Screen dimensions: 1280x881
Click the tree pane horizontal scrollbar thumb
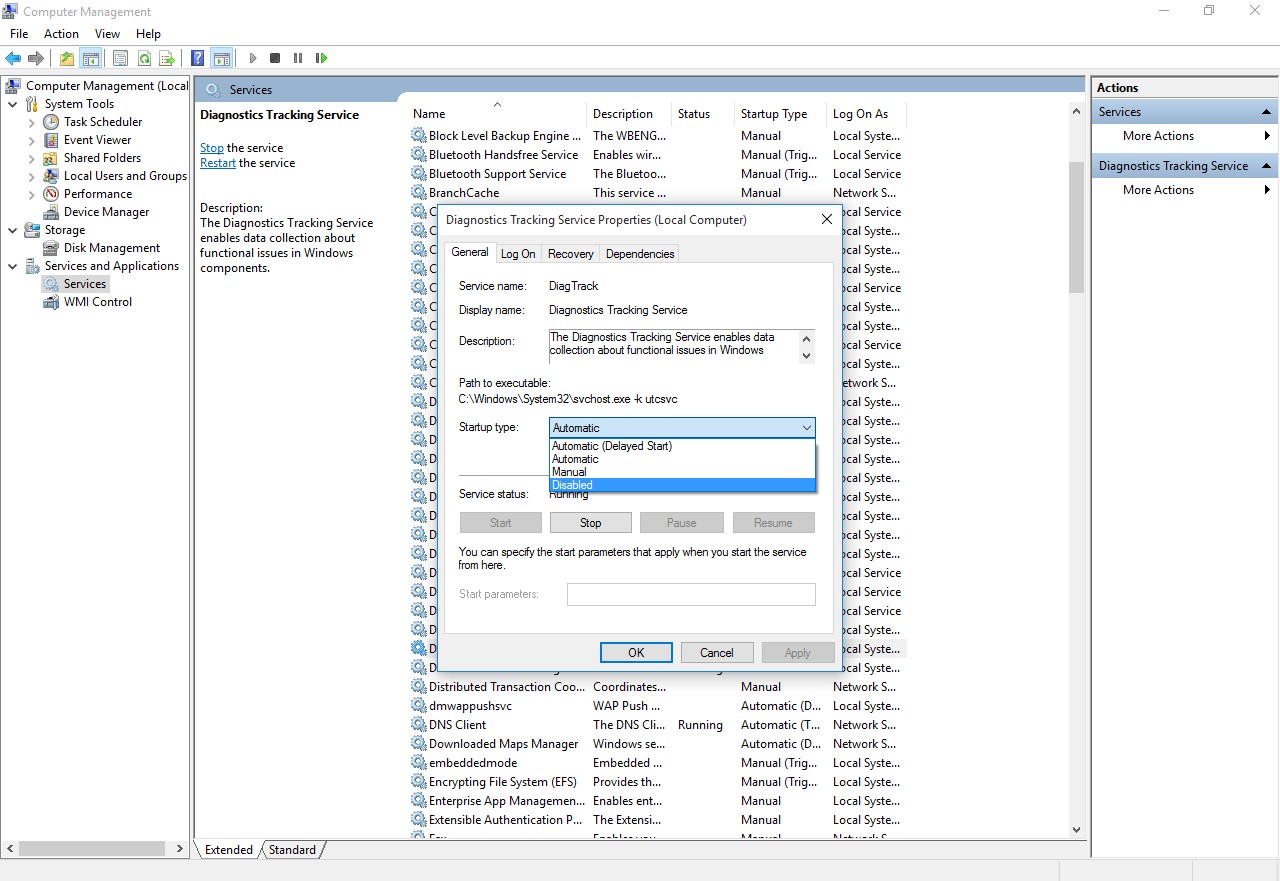click(92, 849)
